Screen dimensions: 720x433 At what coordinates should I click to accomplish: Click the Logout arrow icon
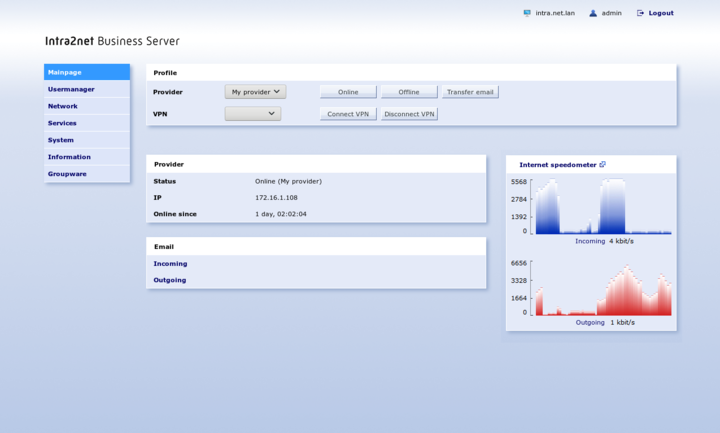click(x=640, y=13)
